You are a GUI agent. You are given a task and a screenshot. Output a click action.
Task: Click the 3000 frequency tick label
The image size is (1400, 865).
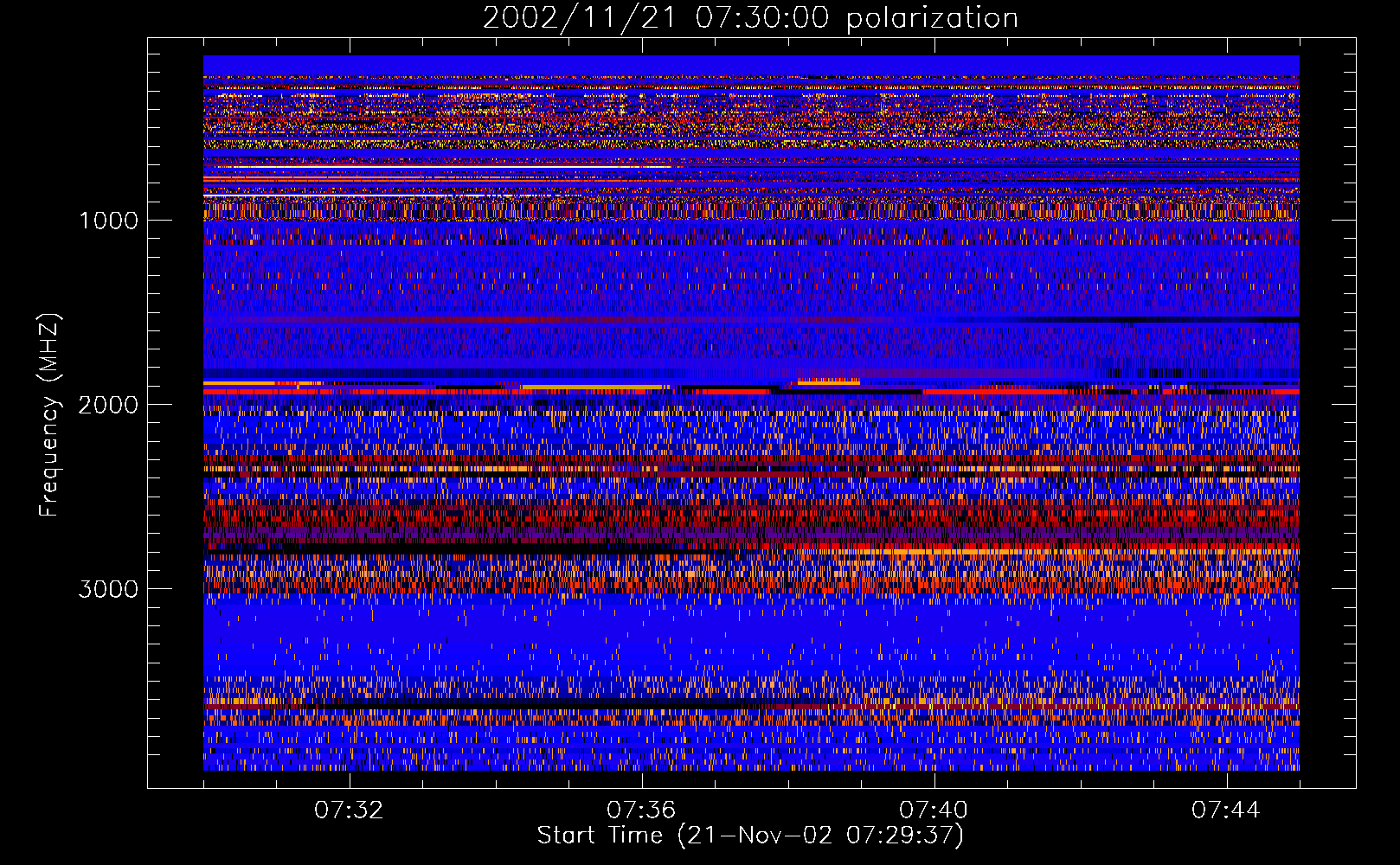coord(108,589)
